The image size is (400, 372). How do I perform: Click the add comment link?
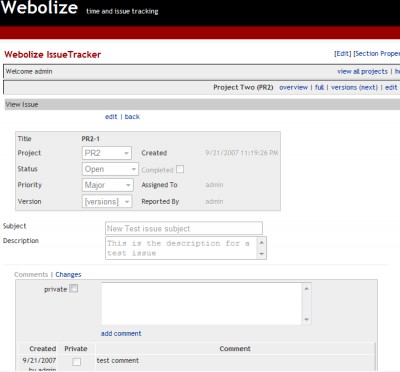point(121,333)
